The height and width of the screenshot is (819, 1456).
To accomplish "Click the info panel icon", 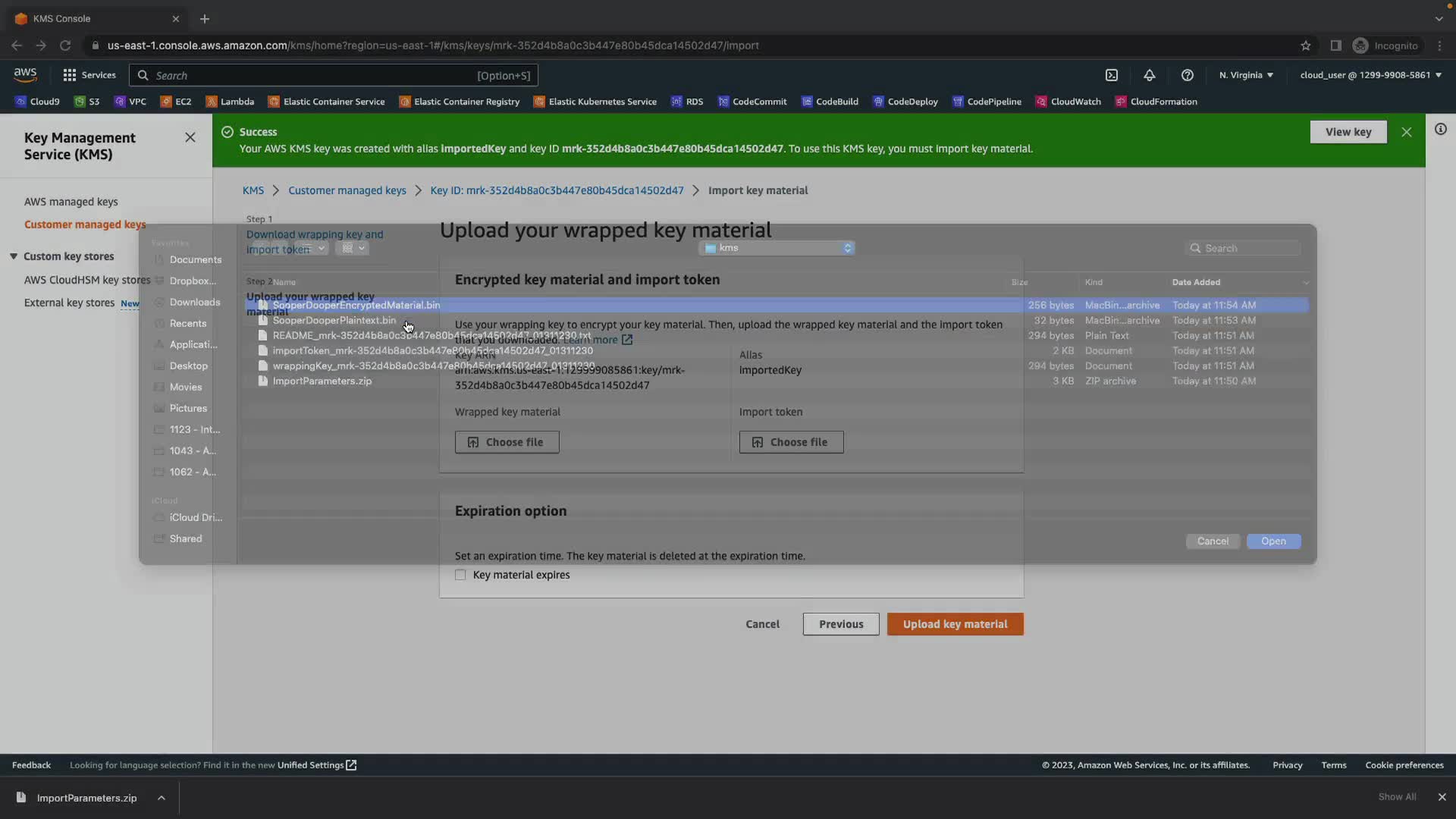I will 1440,129.
